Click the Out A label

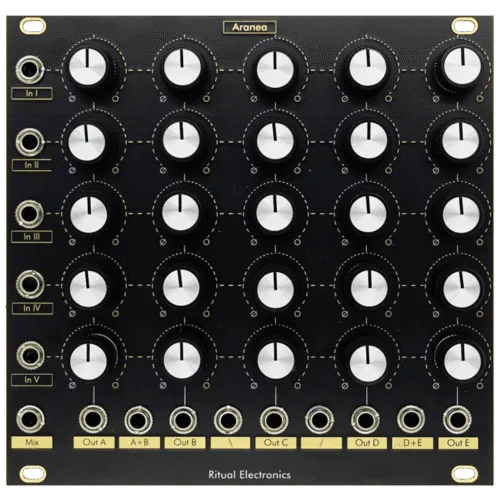94,443
